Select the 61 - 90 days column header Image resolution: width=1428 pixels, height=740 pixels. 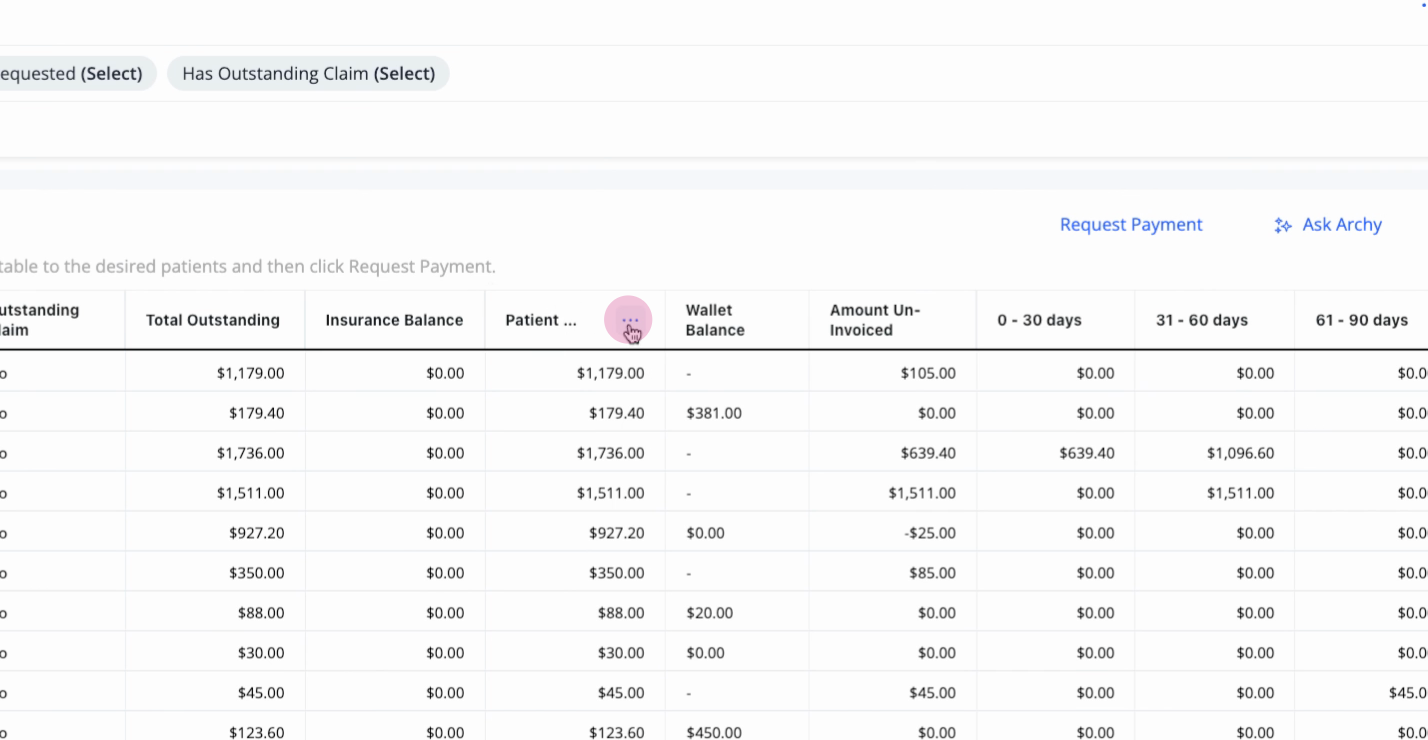(1362, 320)
